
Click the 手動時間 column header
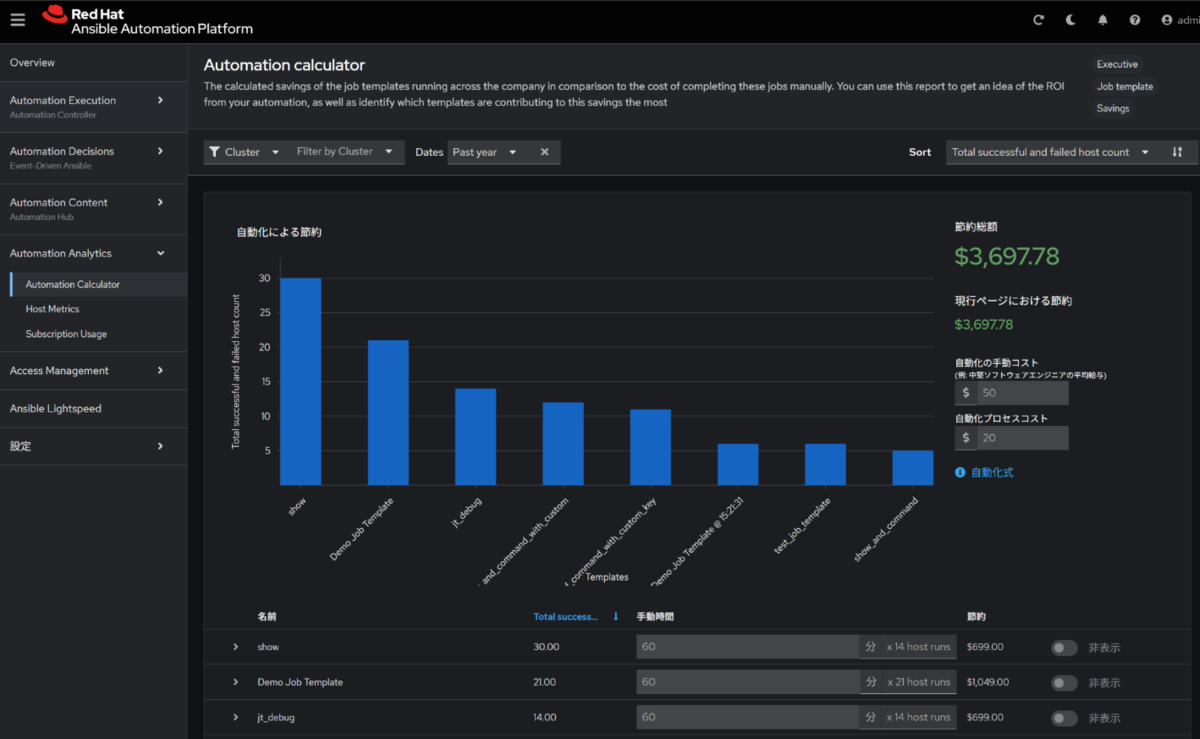click(656, 617)
